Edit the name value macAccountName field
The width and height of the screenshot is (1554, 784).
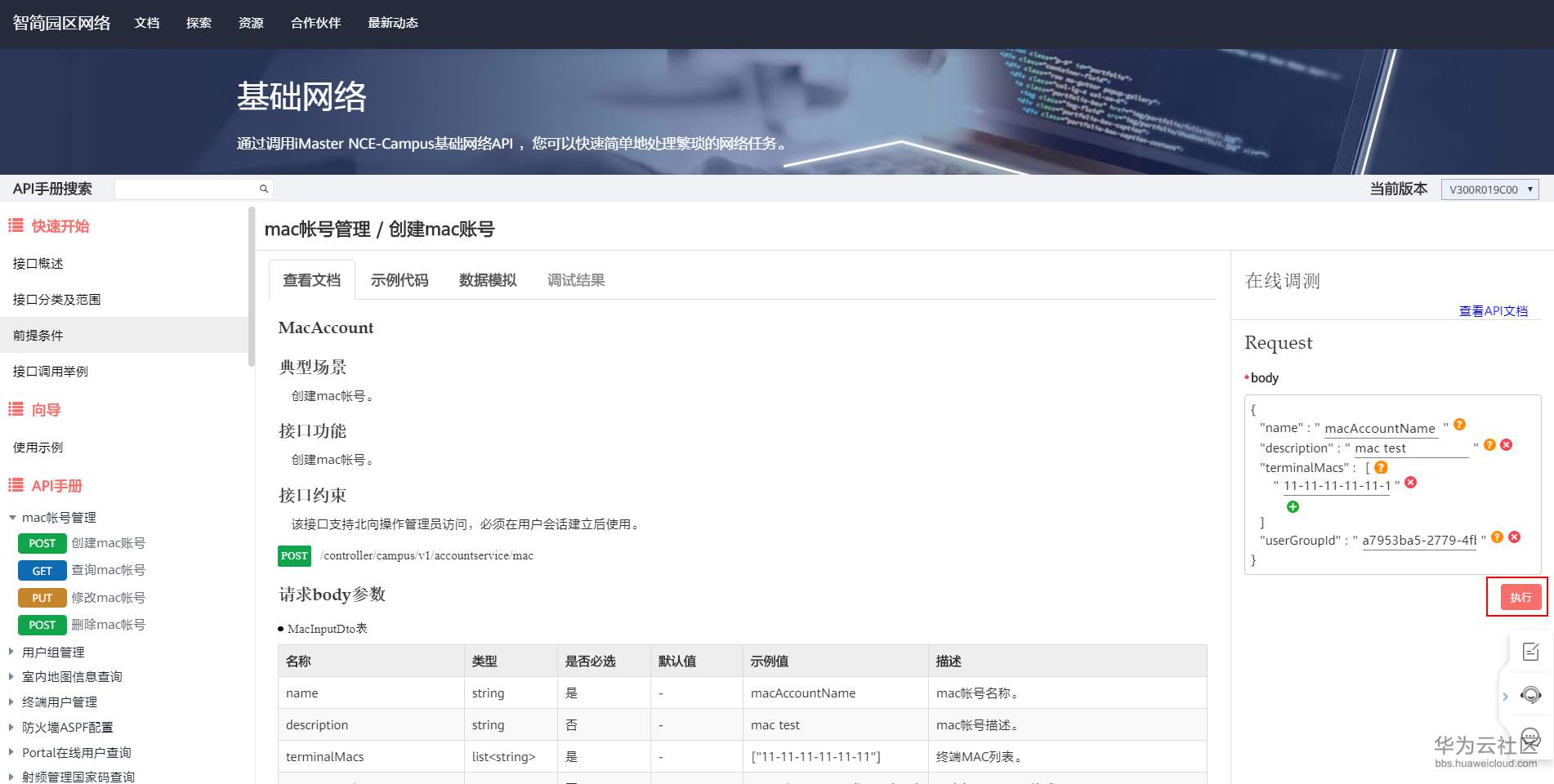coord(1380,428)
